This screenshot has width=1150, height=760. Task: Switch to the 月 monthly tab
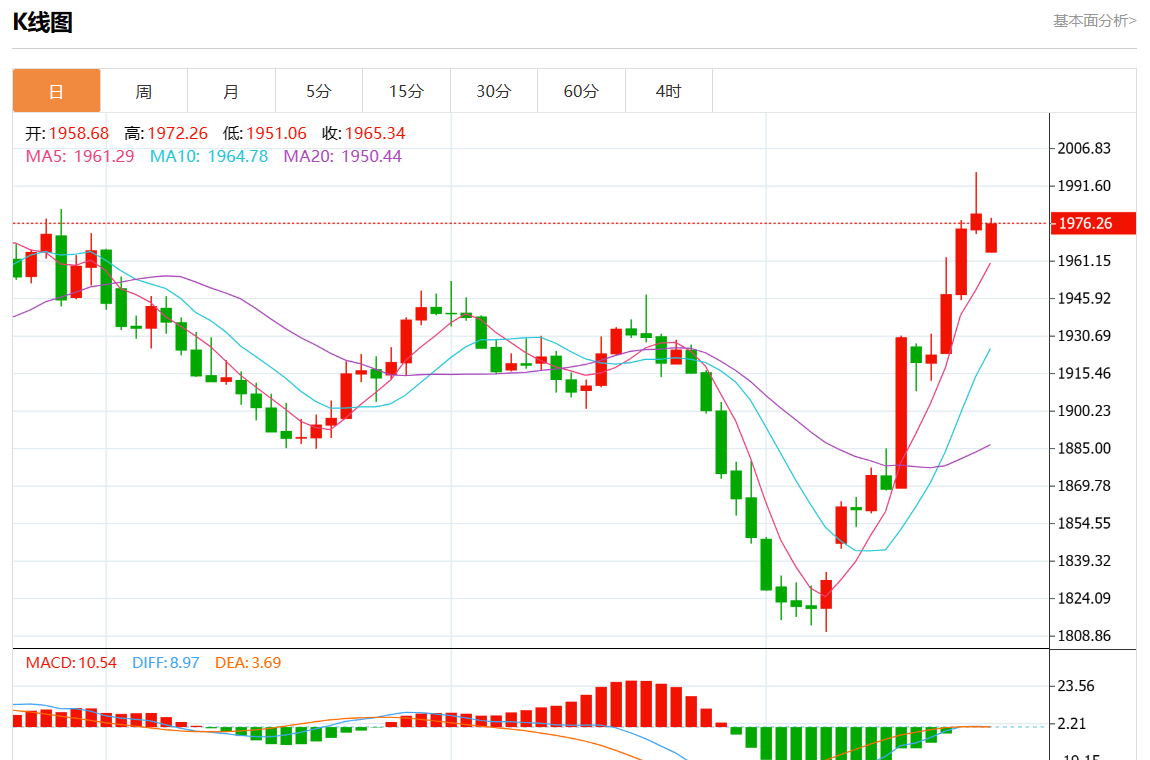pyautogui.click(x=231, y=91)
